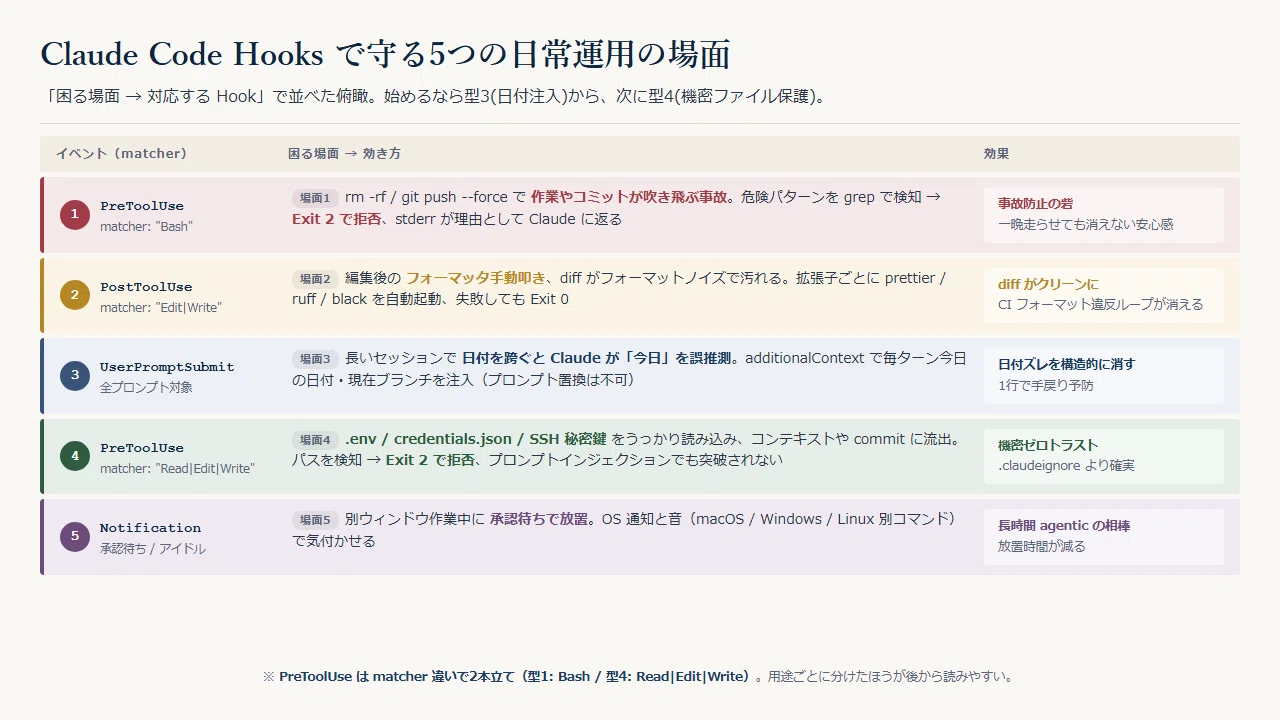
Task: Click the 困る場面 → 効き方 column header
Action: pyautogui.click(x=344, y=154)
